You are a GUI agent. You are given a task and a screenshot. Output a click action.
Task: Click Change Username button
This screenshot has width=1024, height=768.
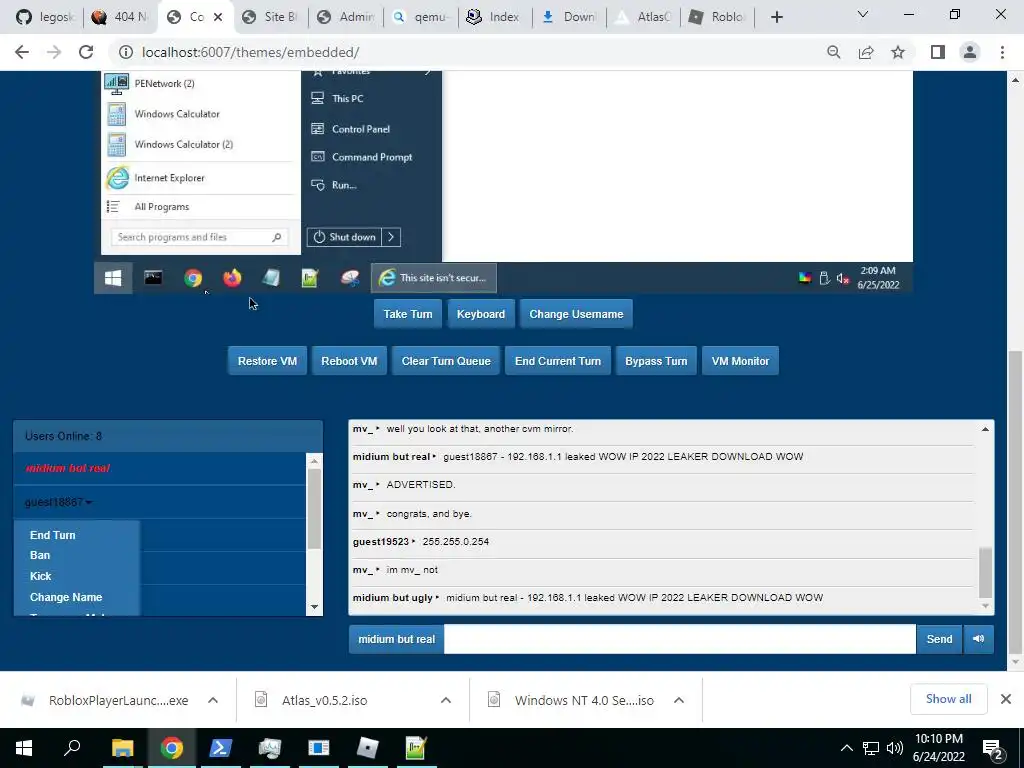coord(576,314)
